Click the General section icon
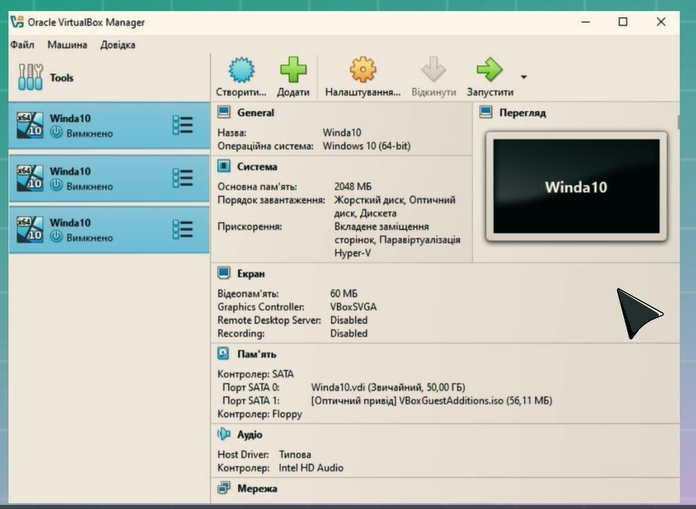696x509 pixels. click(x=224, y=112)
